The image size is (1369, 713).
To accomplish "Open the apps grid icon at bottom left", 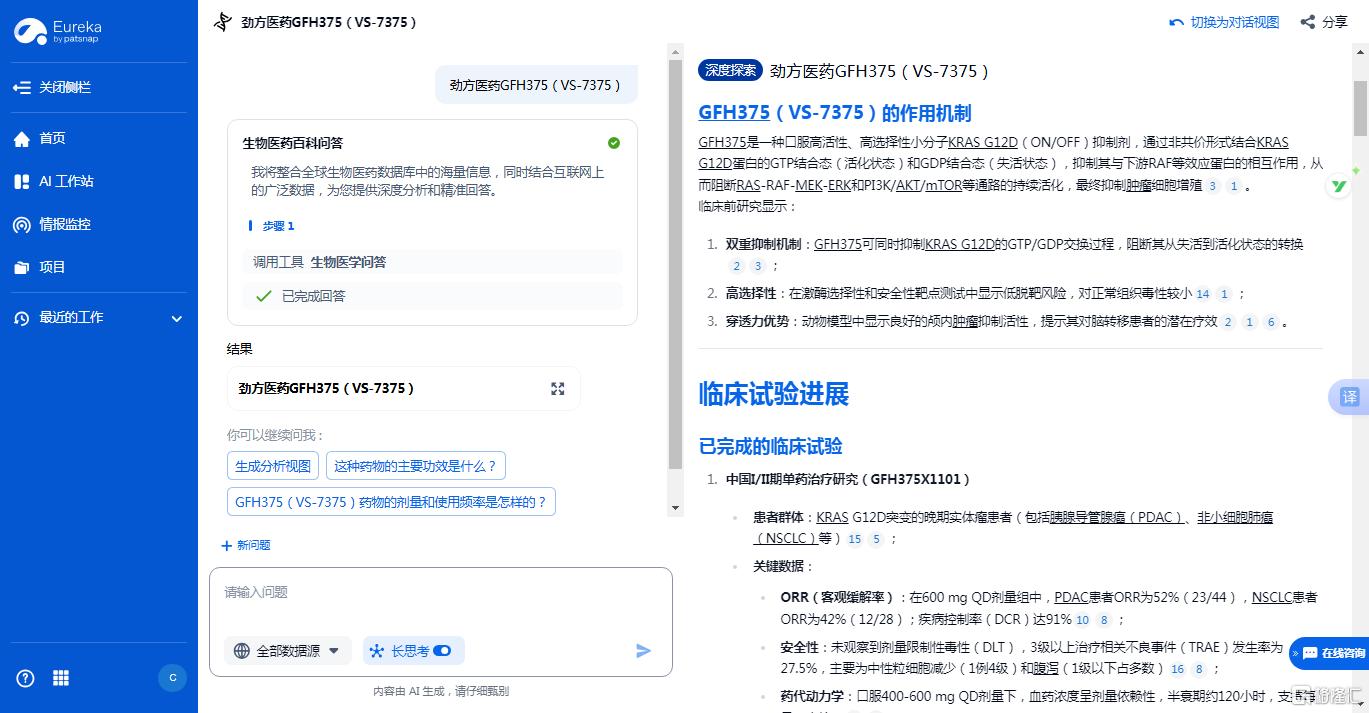I will (x=60, y=678).
